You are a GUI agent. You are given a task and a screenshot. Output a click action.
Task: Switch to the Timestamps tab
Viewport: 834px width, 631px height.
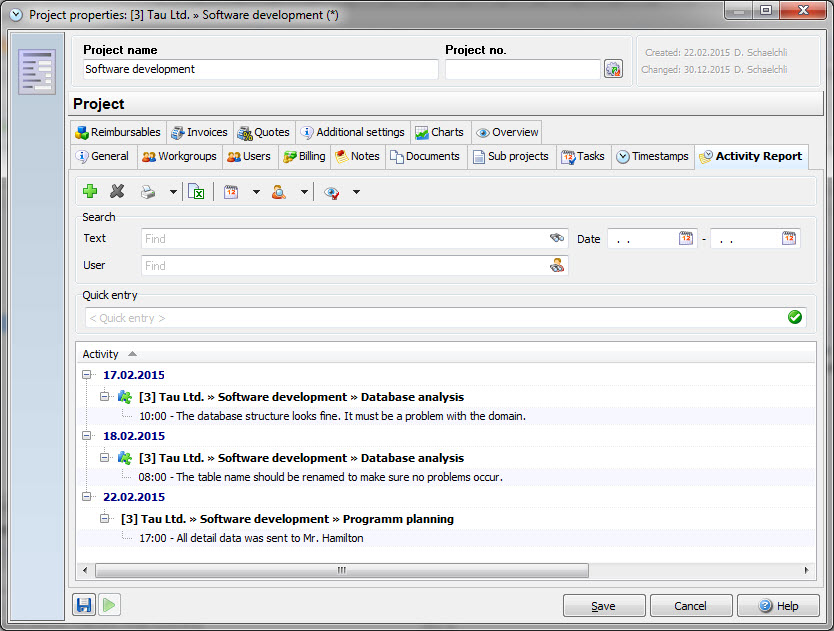click(x=652, y=157)
